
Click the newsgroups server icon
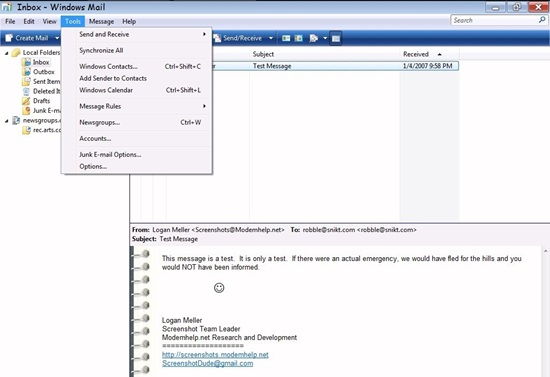tap(16, 120)
